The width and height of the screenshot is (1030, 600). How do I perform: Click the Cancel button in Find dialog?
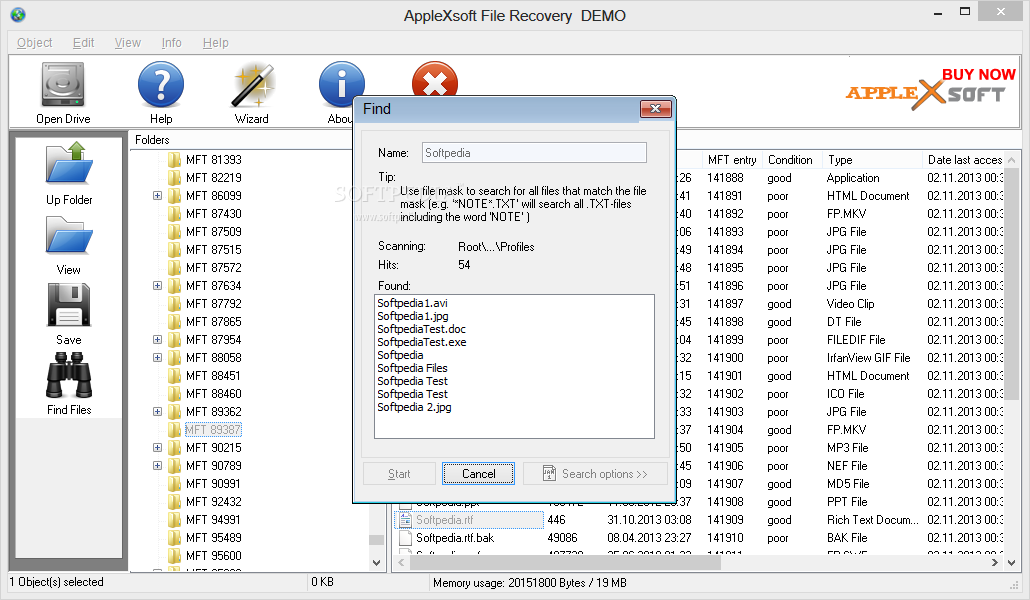click(478, 474)
